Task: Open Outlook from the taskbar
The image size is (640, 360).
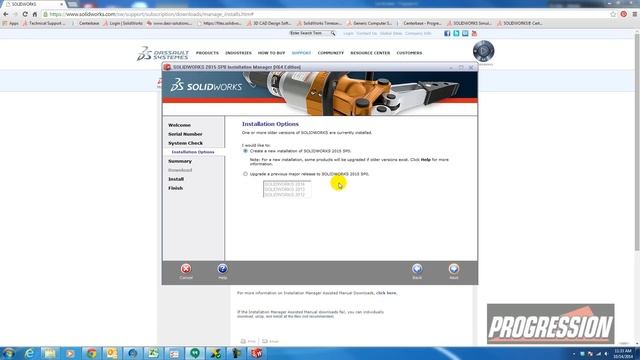Action: (x=112, y=353)
